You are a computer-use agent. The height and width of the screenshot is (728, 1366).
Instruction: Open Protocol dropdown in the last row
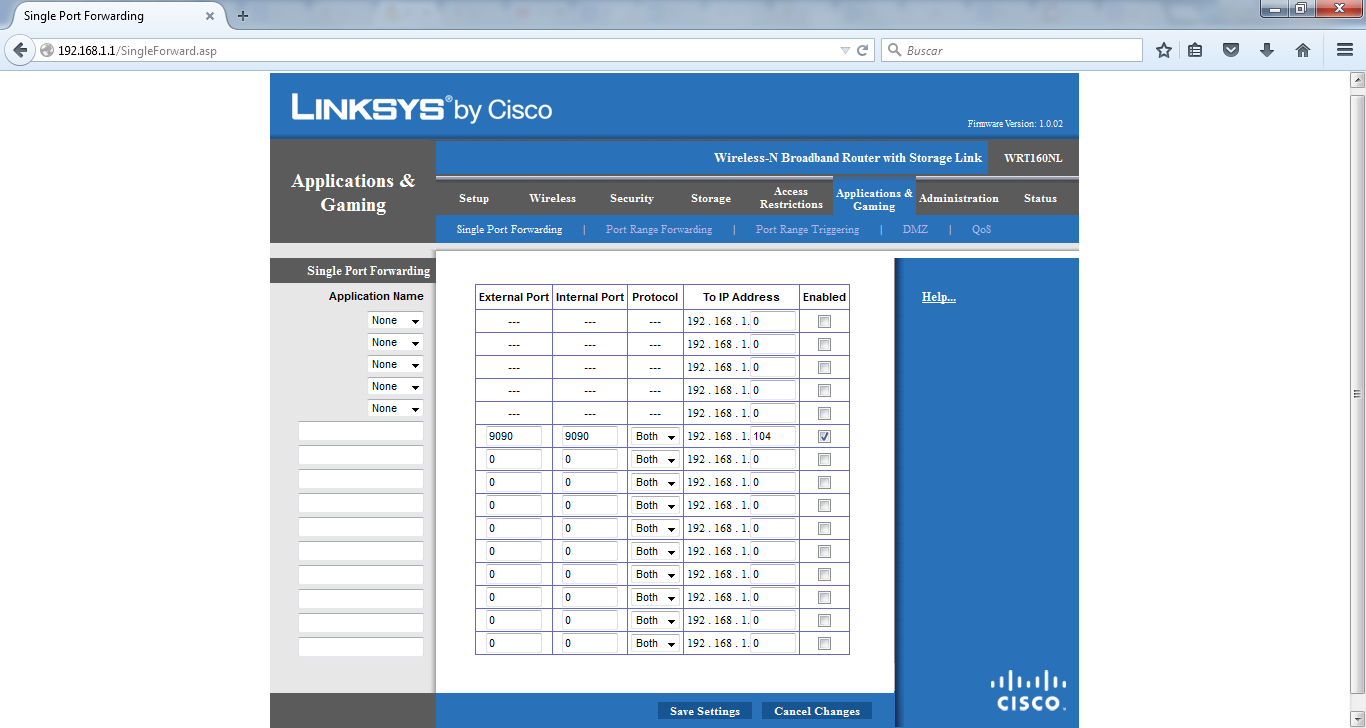coord(655,643)
